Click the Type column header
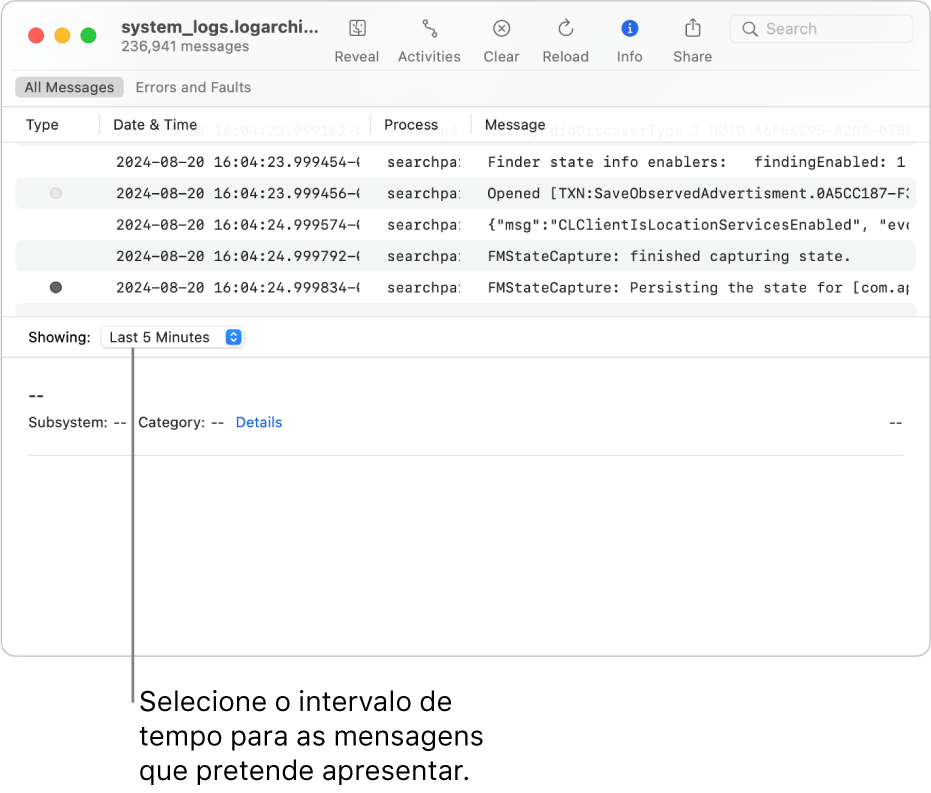This screenshot has width=931, height=793. tap(42, 125)
